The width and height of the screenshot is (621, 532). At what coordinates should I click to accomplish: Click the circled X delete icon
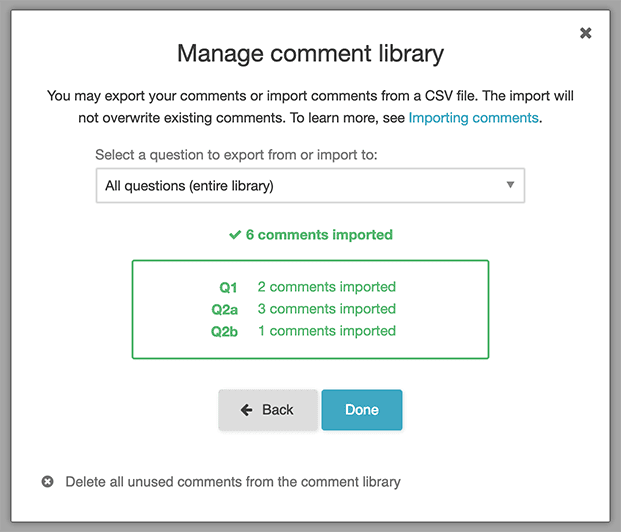(x=47, y=482)
